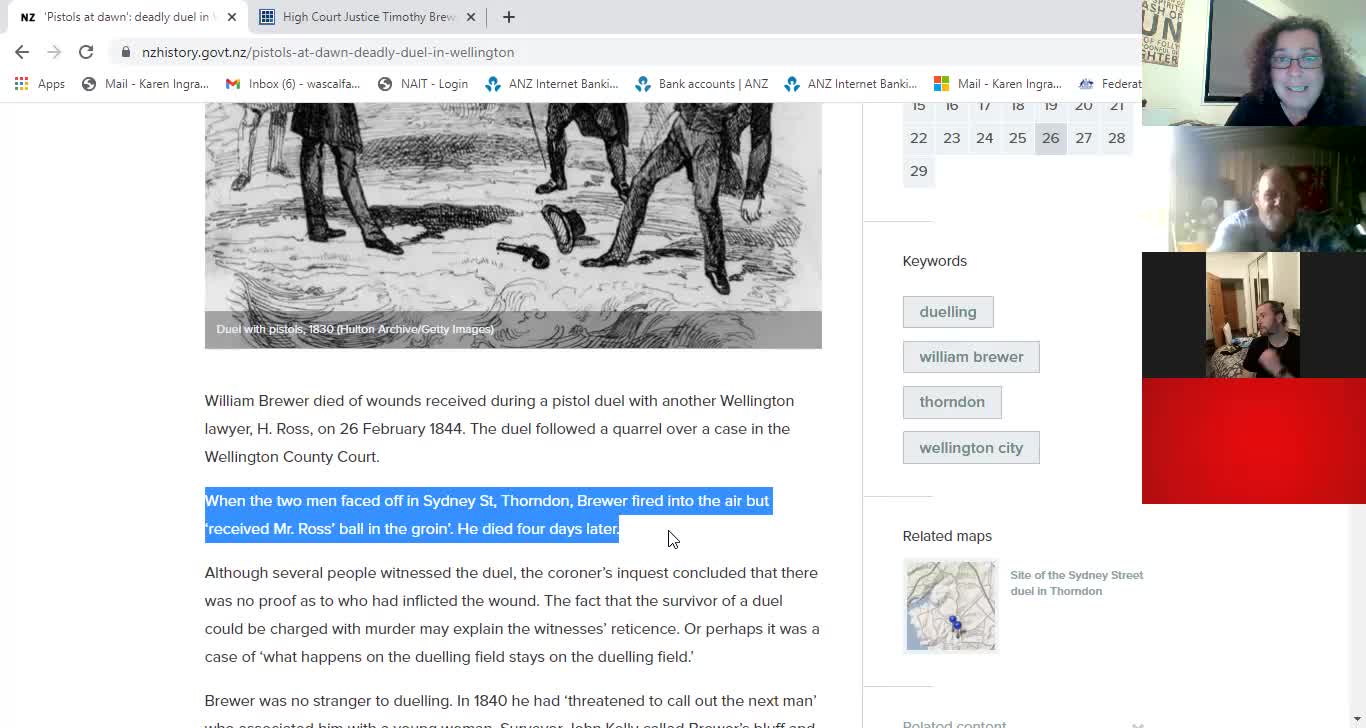The width and height of the screenshot is (1366, 728).
Task: Open the Apps grid bookmark
Action: [x=40, y=84]
